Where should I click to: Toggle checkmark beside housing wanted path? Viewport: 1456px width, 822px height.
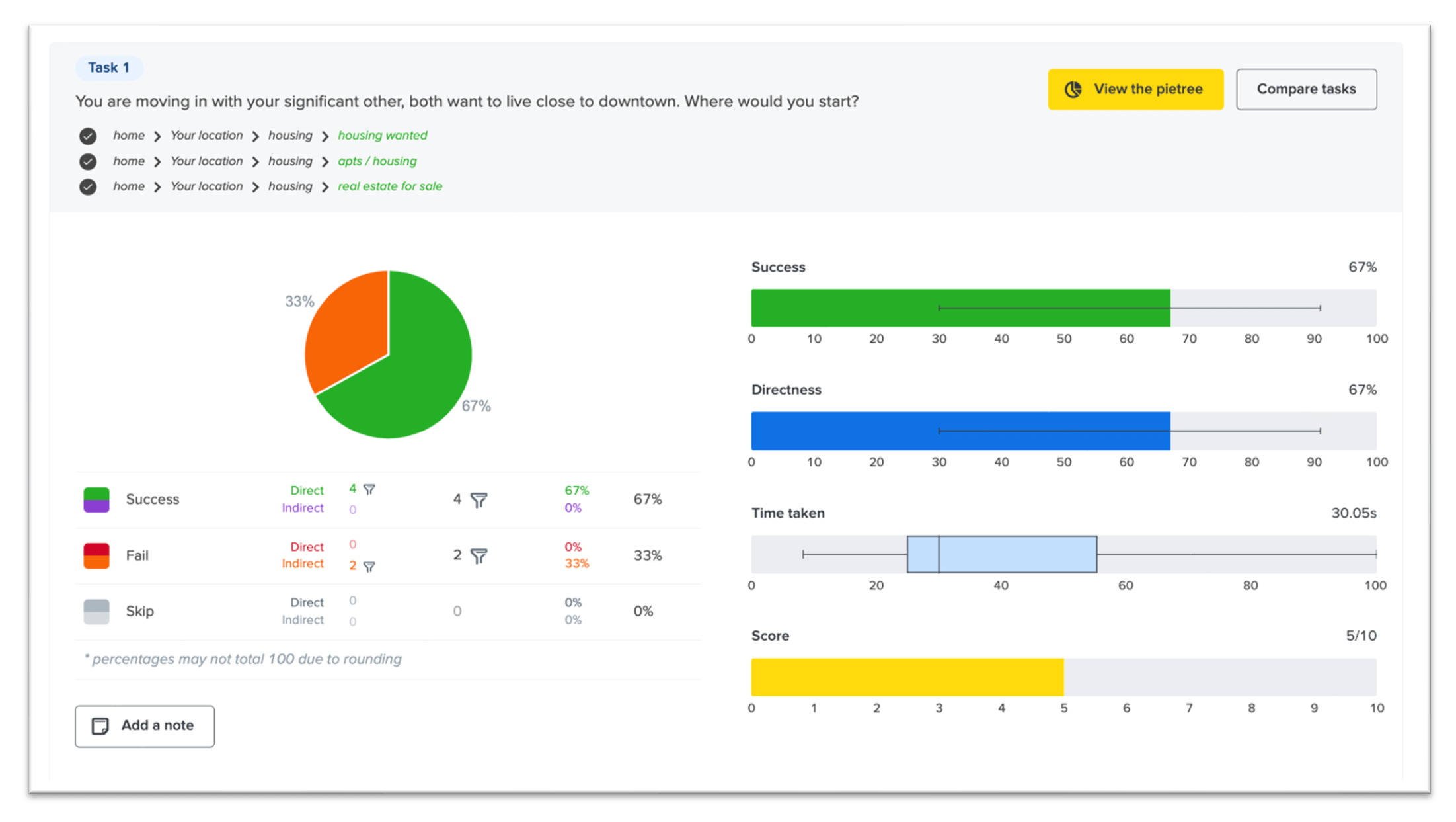point(88,136)
